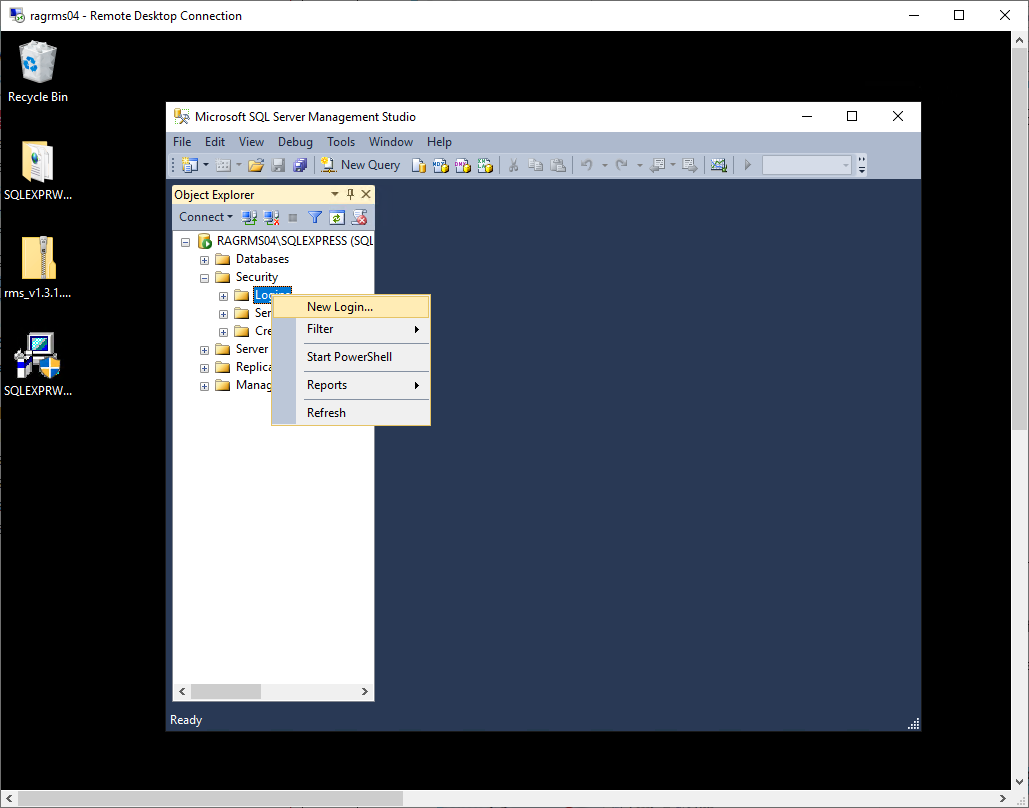This screenshot has height=808, width=1029.
Task: Click the New Query button
Action: click(360, 165)
